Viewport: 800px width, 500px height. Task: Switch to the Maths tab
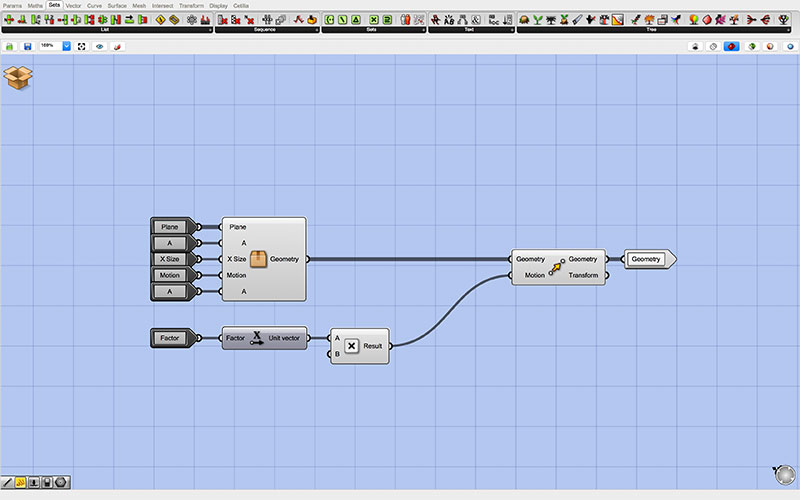tap(35, 6)
